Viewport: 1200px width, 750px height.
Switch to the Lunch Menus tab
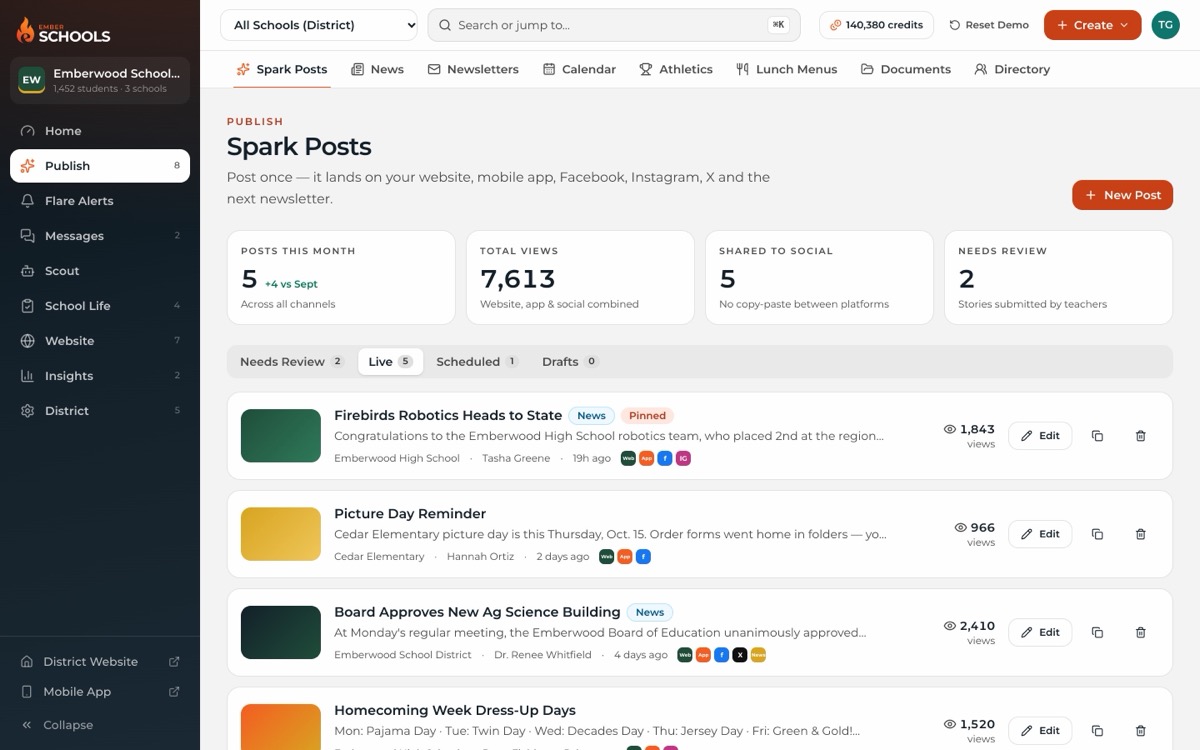click(786, 69)
